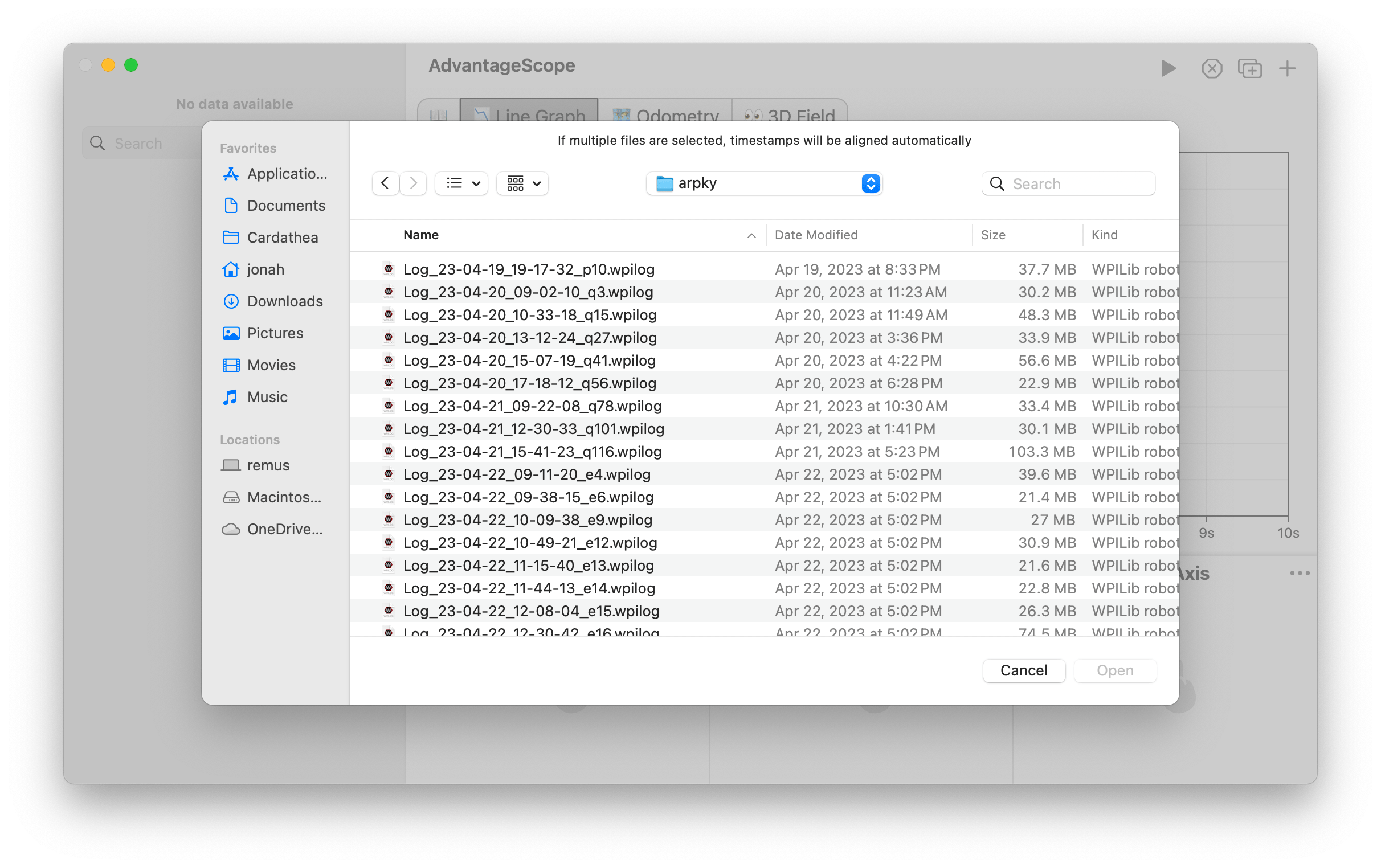Click the forward navigation arrow
This screenshot has height=868, width=1381.
[413, 183]
